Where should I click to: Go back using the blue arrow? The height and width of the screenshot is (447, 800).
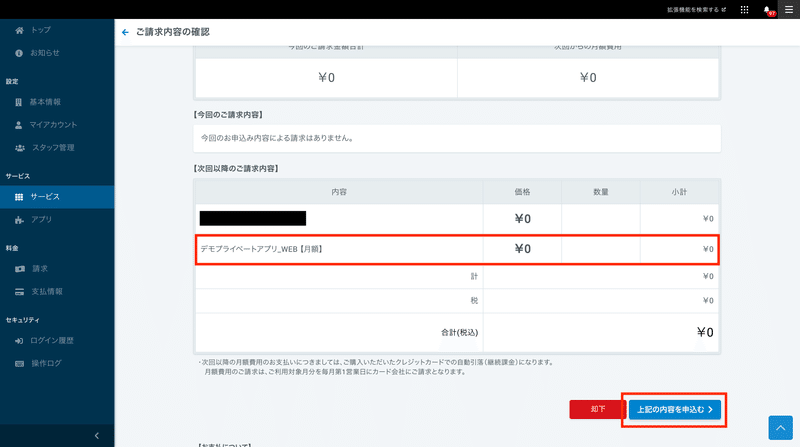coord(125,32)
